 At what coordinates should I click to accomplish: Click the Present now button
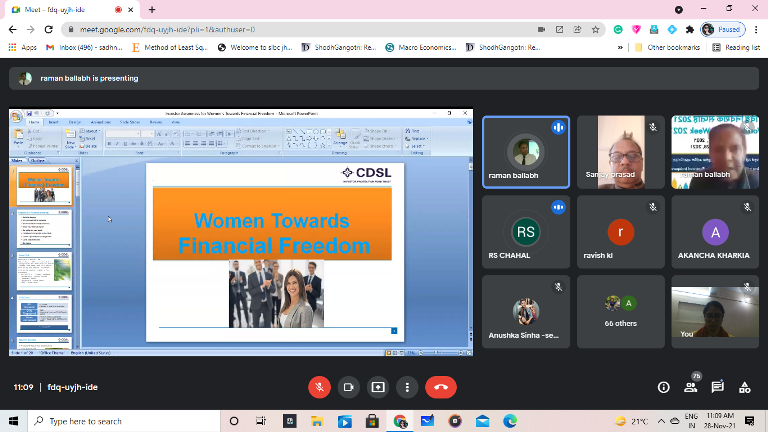click(x=378, y=387)
